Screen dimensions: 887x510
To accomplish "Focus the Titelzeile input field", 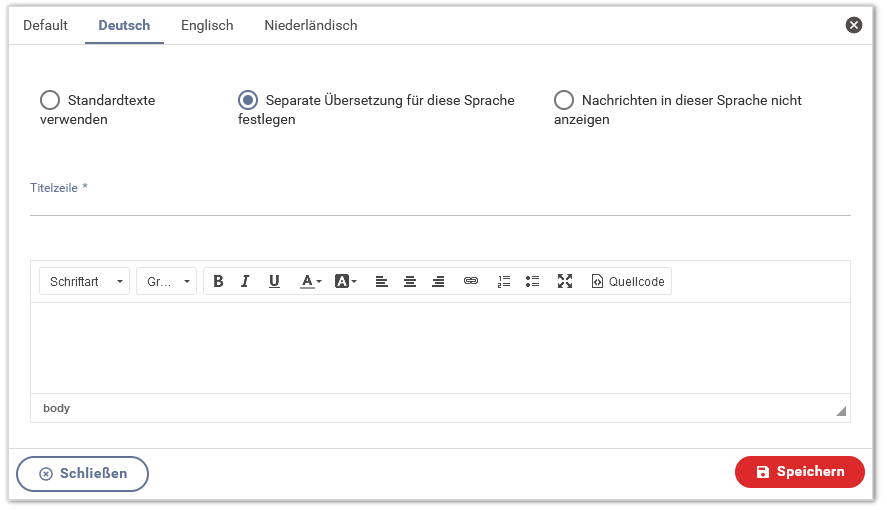I will [x=440, y=205].
